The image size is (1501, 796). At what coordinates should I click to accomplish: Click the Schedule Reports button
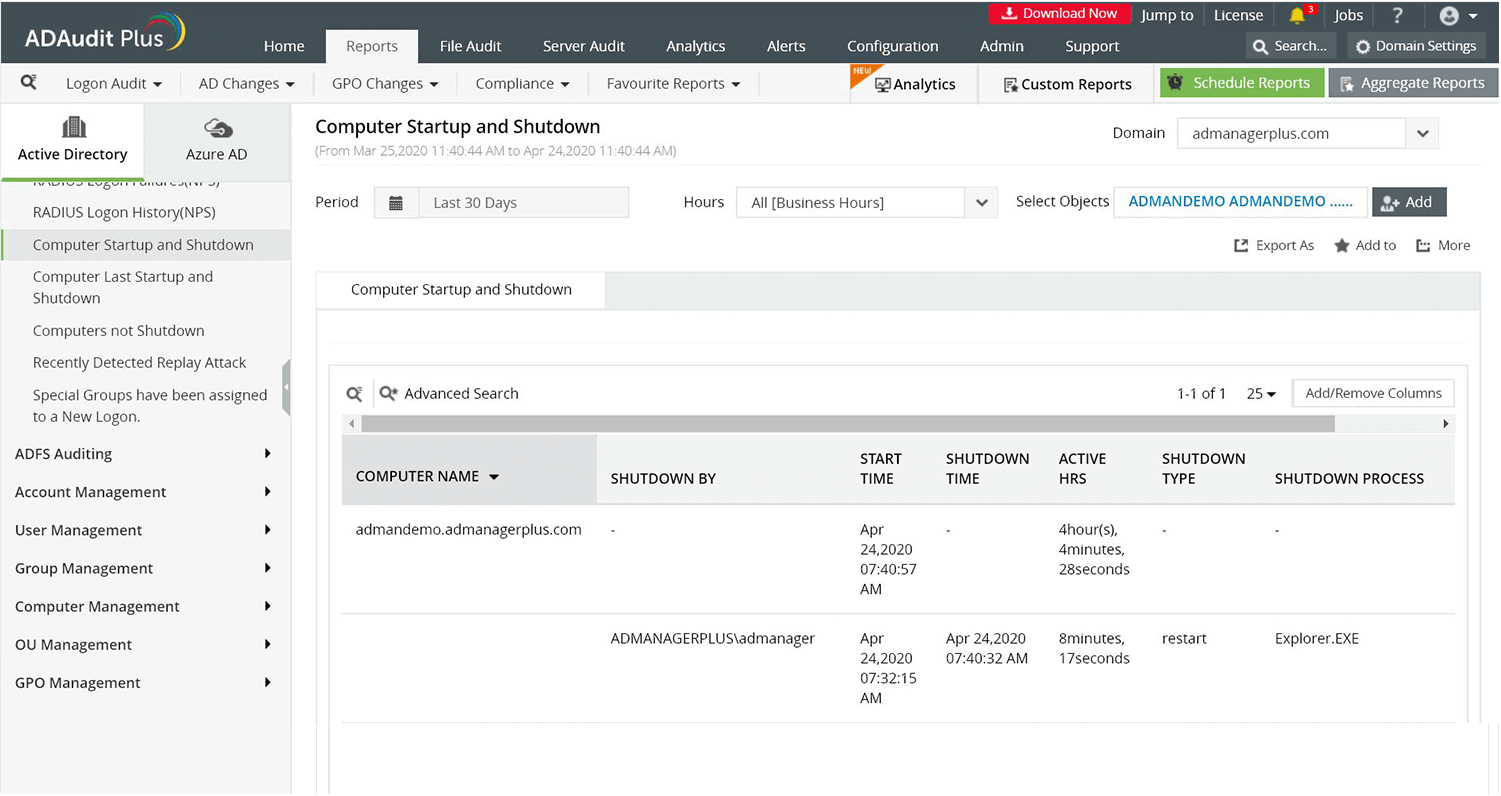(x=1242, y=83)
